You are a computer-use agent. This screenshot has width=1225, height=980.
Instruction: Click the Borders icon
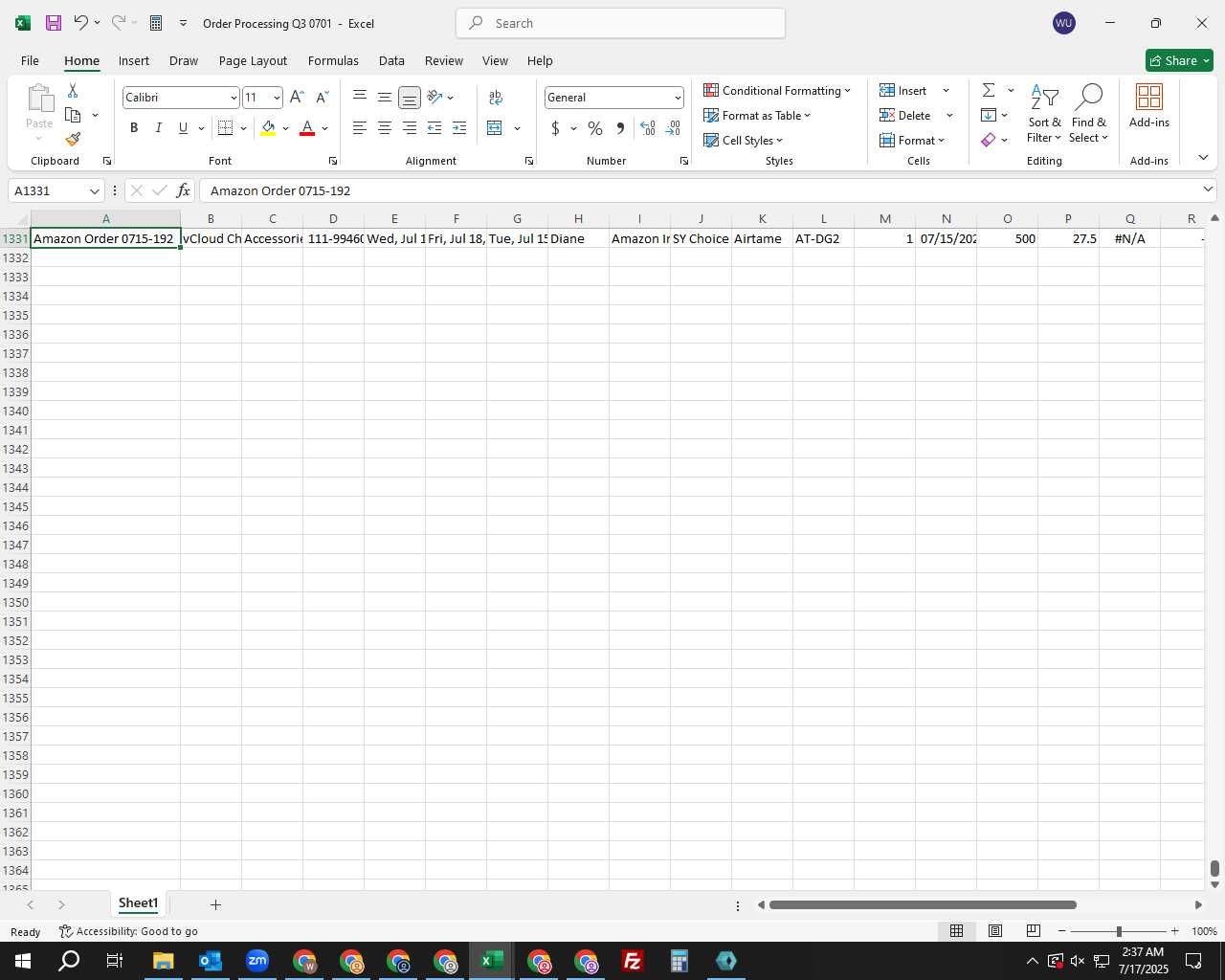[x=226, y=128]
